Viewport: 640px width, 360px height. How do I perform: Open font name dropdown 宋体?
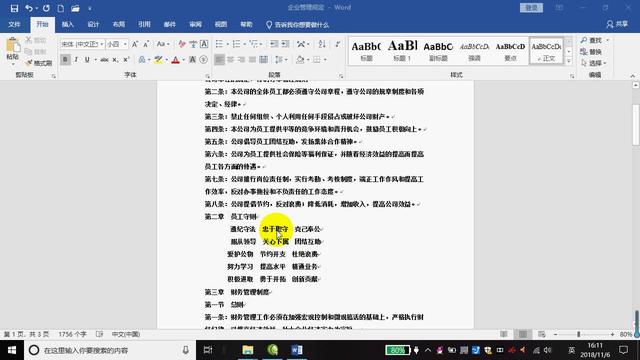click(x=101, y=44)
